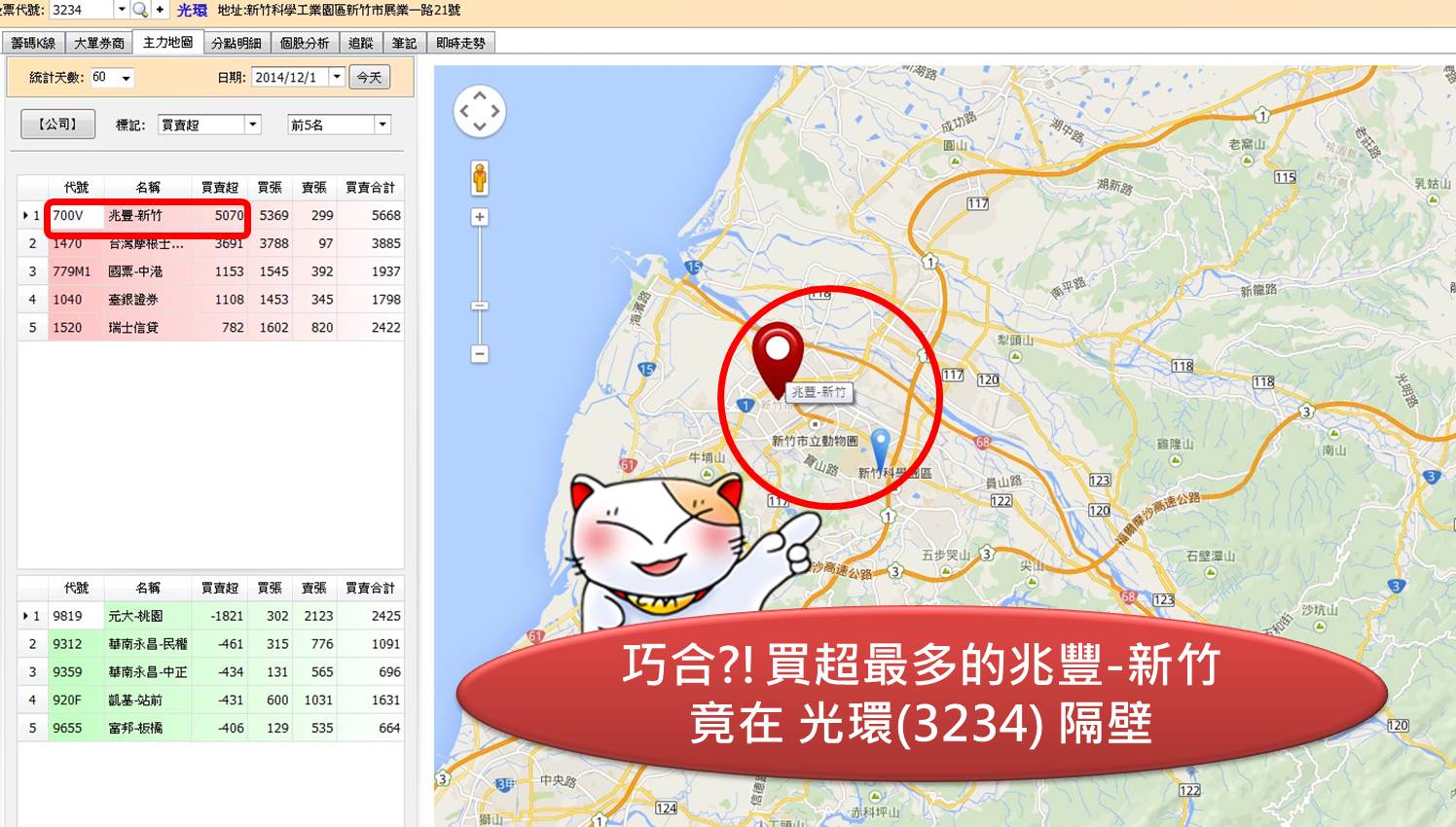1456x827 pixels.
Task: Click the 新竹市立動物園 map label
Action: point(815,441)
